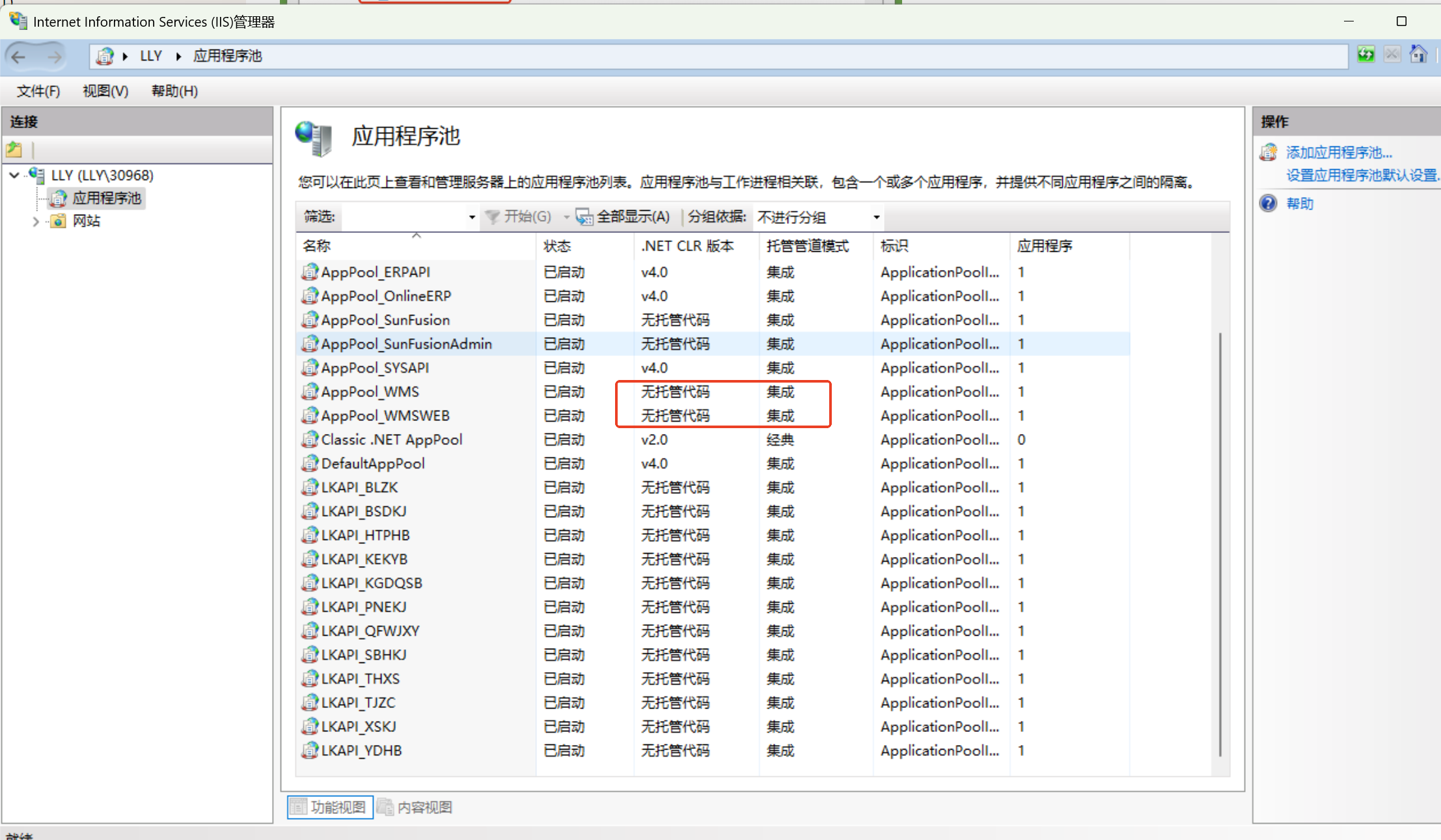The image size is (1441, 840).
Task: Click the Back navigation arrow
Action: (19, 57)
